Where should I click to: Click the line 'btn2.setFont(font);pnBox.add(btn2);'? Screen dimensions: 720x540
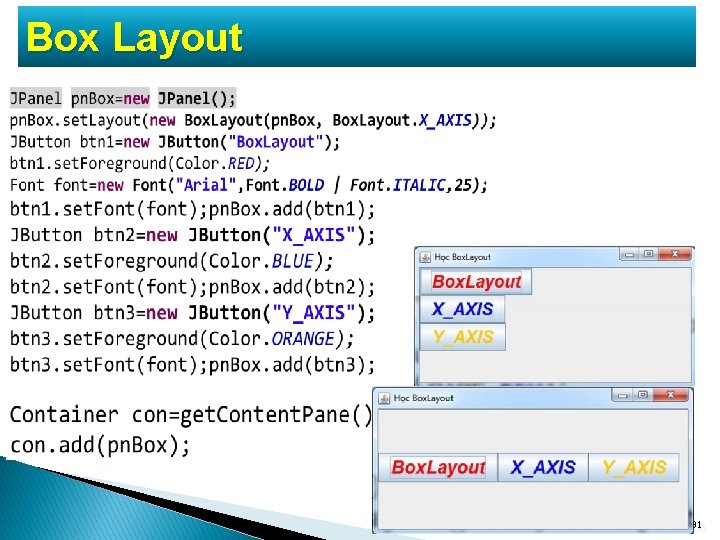pyautogui.click(x=192, y=287)
